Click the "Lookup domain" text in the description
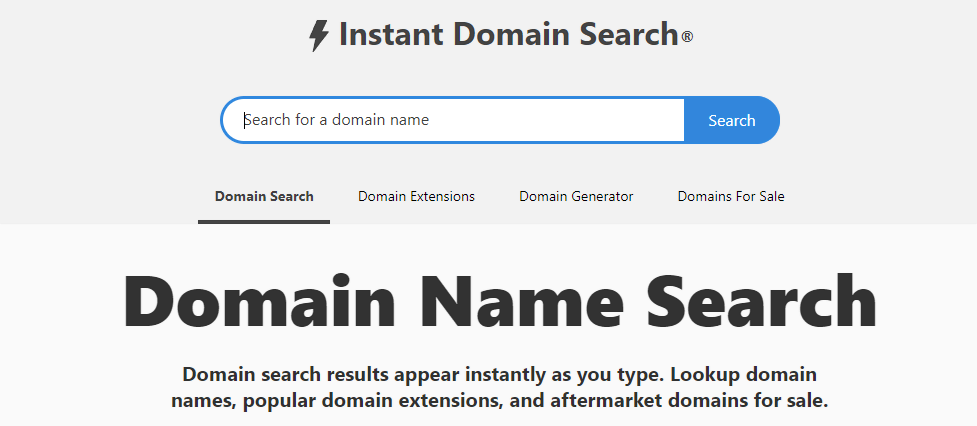This screenshot has height=426, width=977. tap(745, 376)
